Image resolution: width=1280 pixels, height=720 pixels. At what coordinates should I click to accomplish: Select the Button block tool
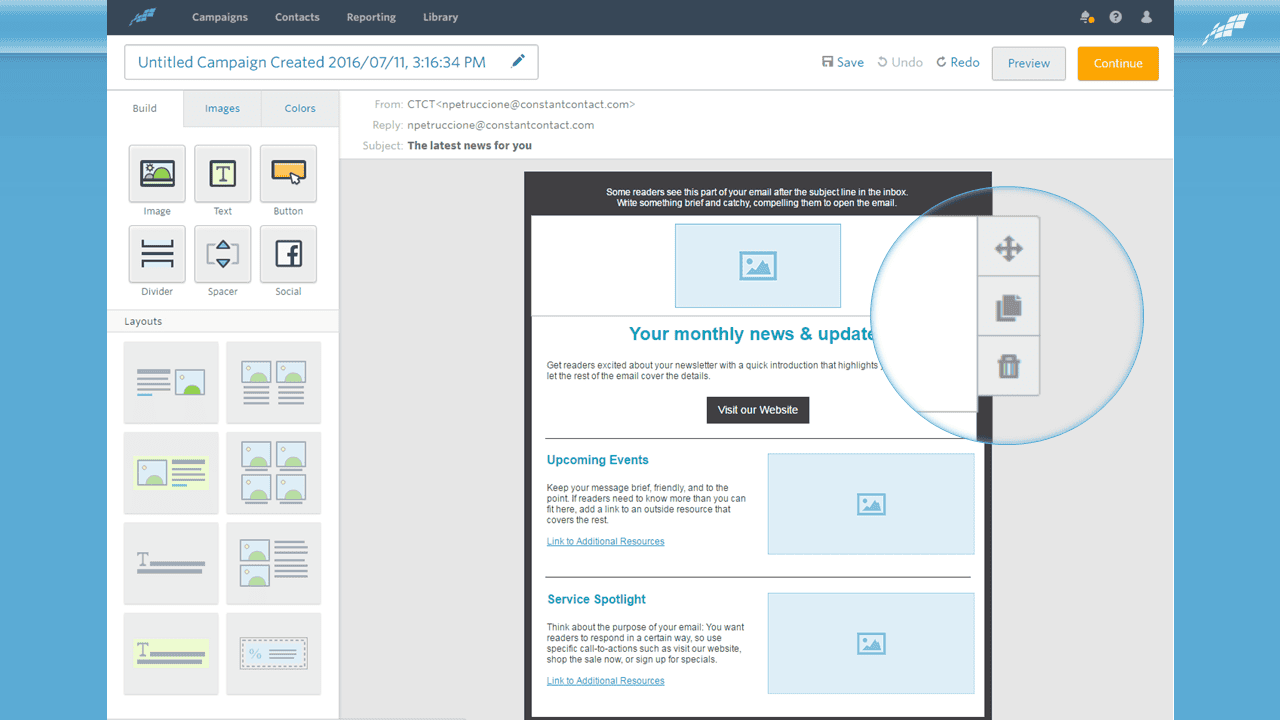coord(288,173)
